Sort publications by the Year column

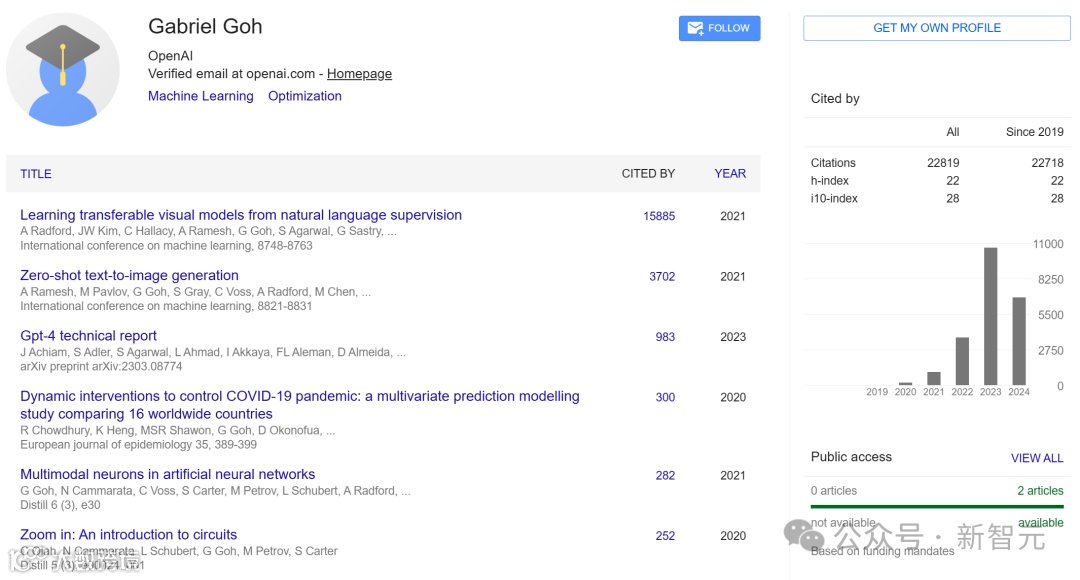pyautogui.click(x=730, y=174)
